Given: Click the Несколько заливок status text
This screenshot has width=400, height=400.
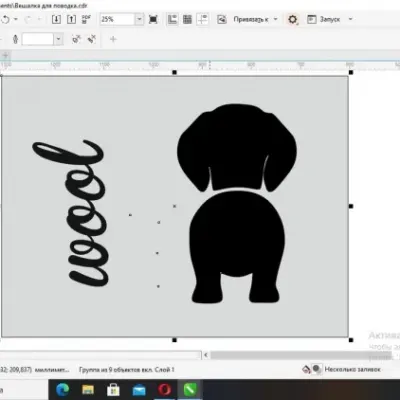Looking at the screenshot, I should tap(352, 369).
